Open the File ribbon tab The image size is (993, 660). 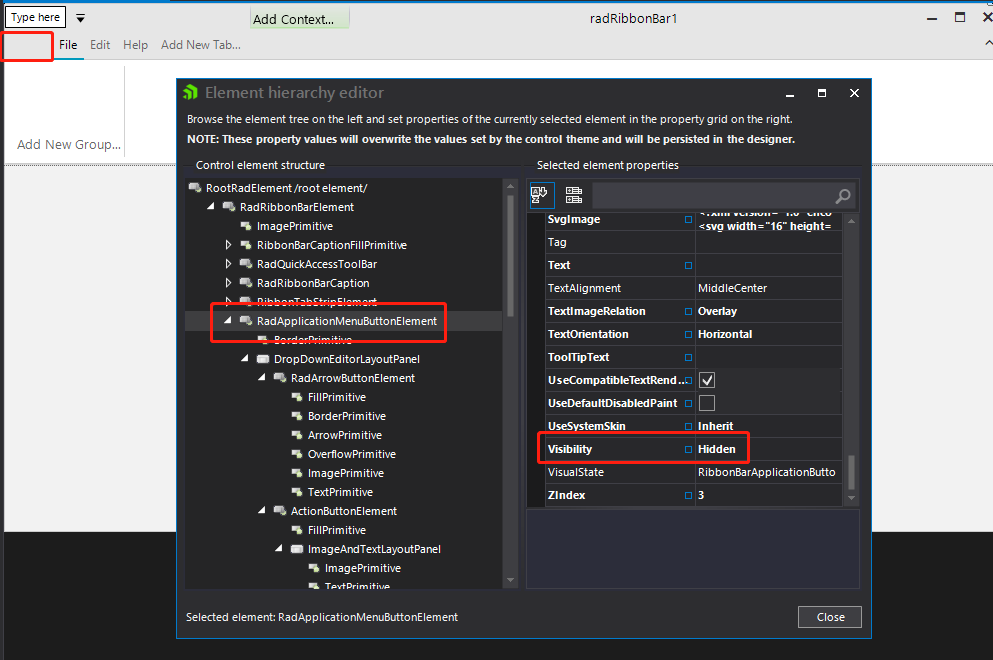(68, 45)
